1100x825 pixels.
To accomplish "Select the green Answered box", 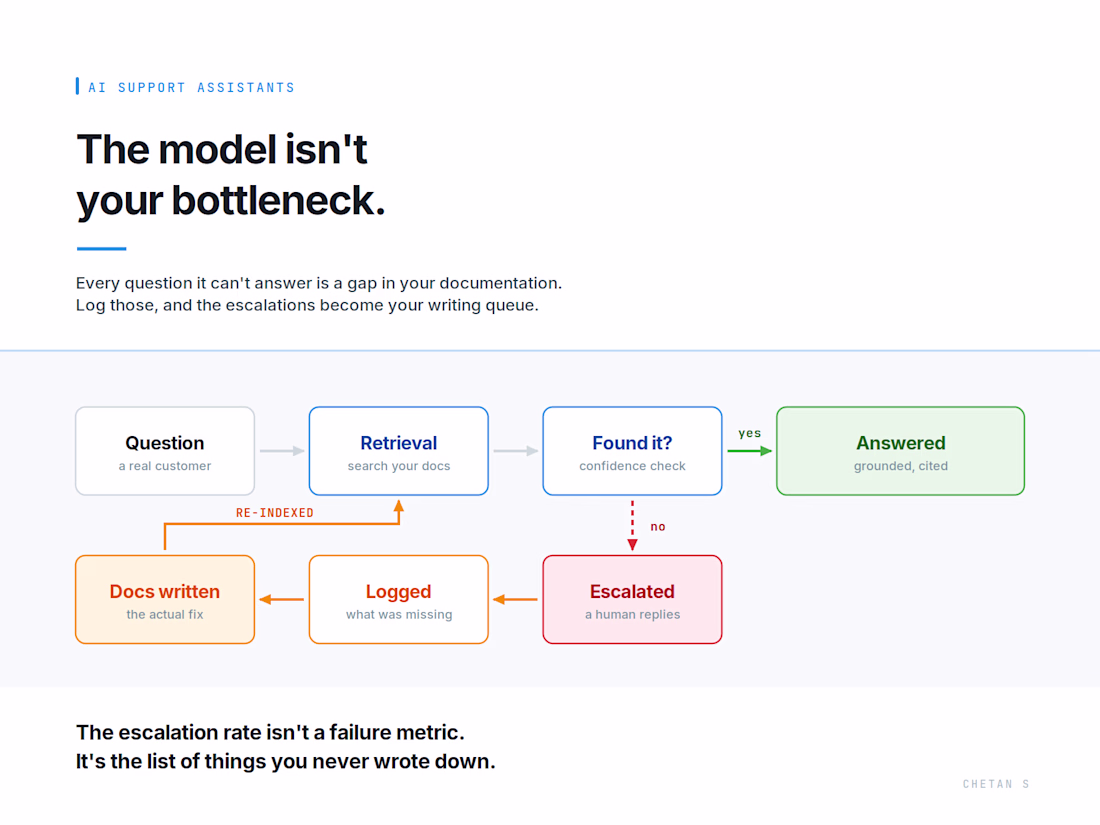I will click(900, 451).
